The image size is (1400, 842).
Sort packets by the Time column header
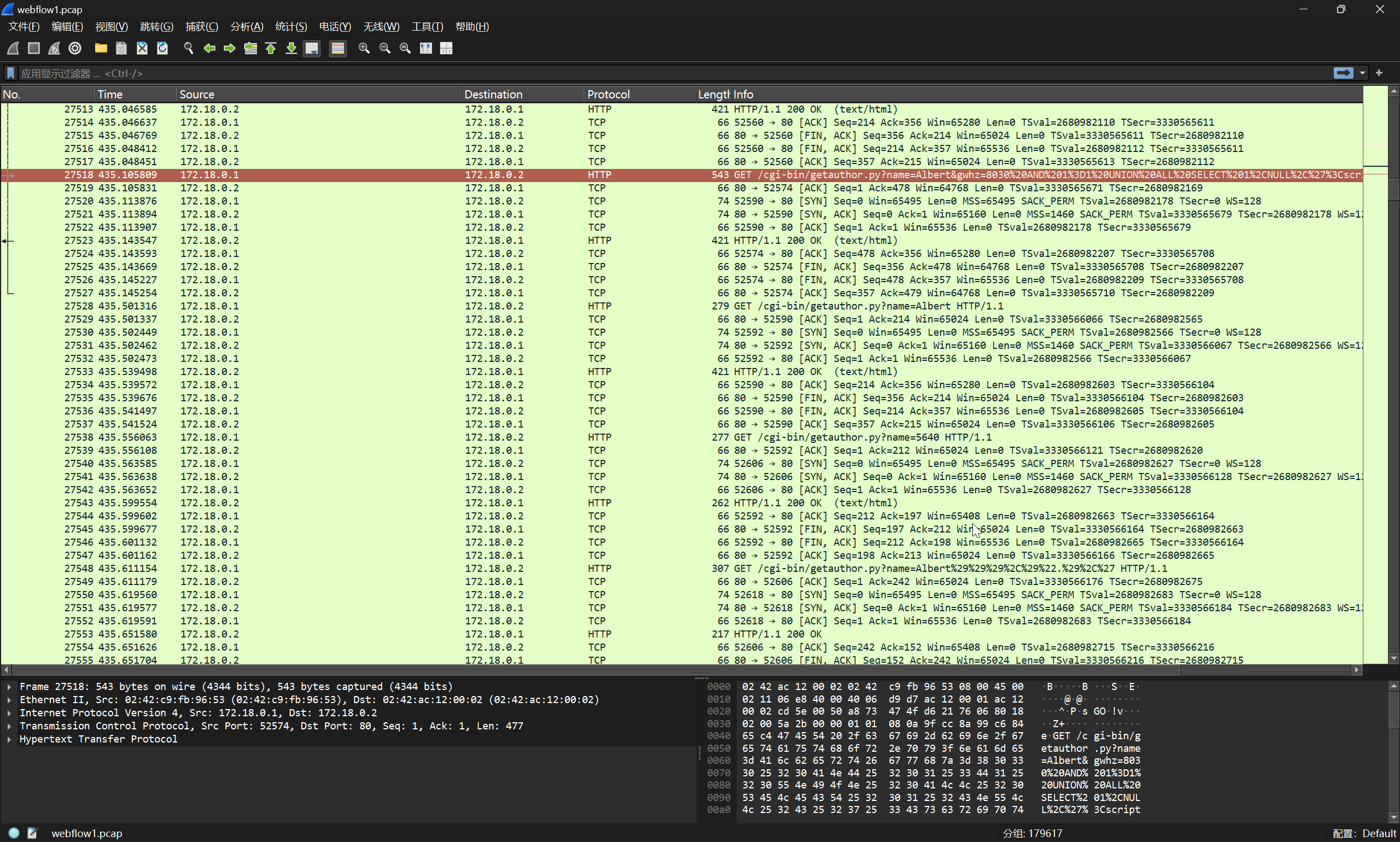(135, 94)
